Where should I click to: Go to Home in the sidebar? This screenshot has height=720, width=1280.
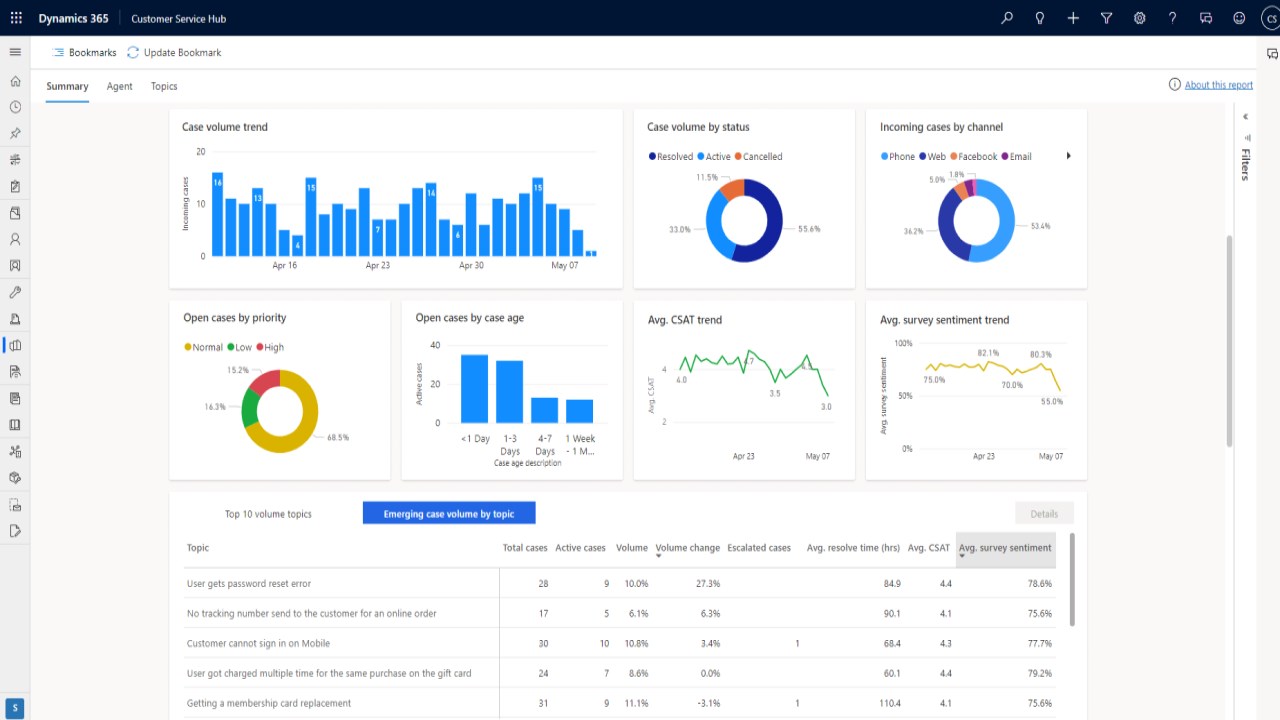click(x=15, y=81)
